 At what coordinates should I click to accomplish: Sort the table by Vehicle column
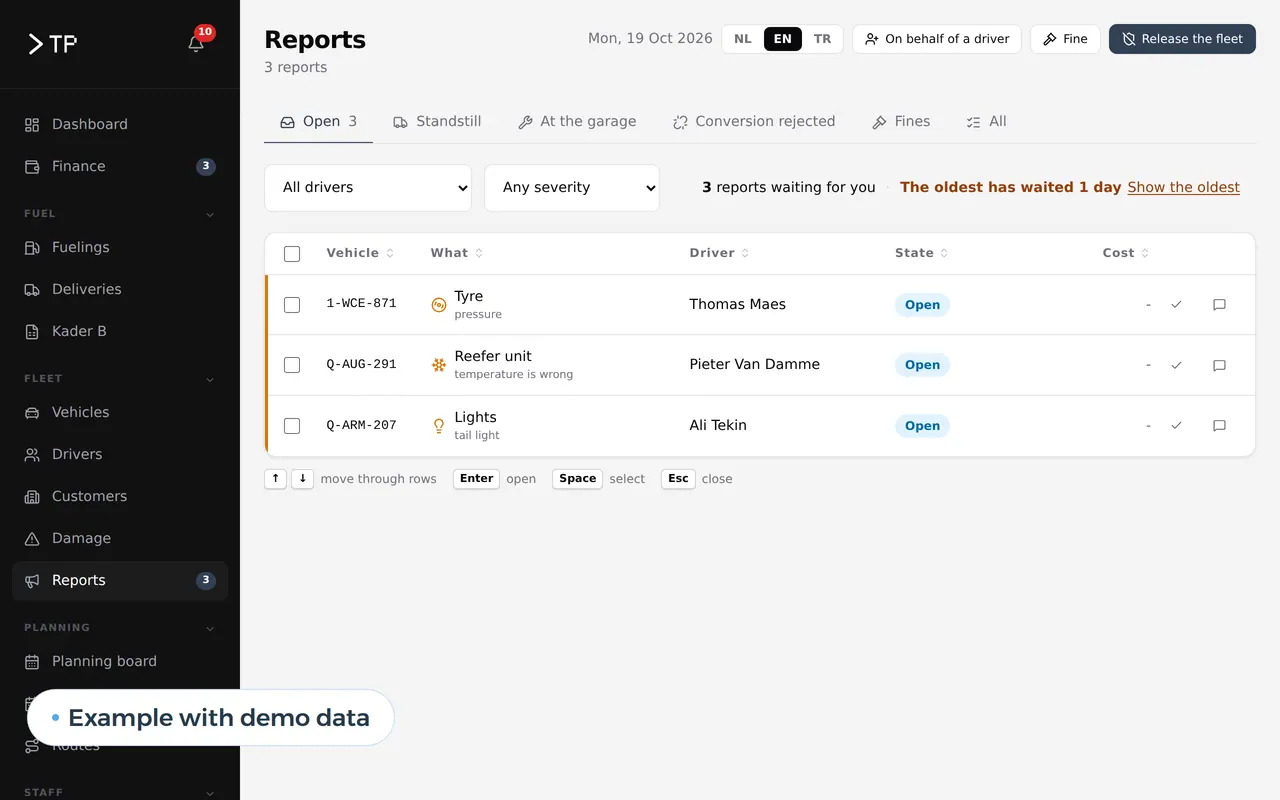click(x=360, y=253)
